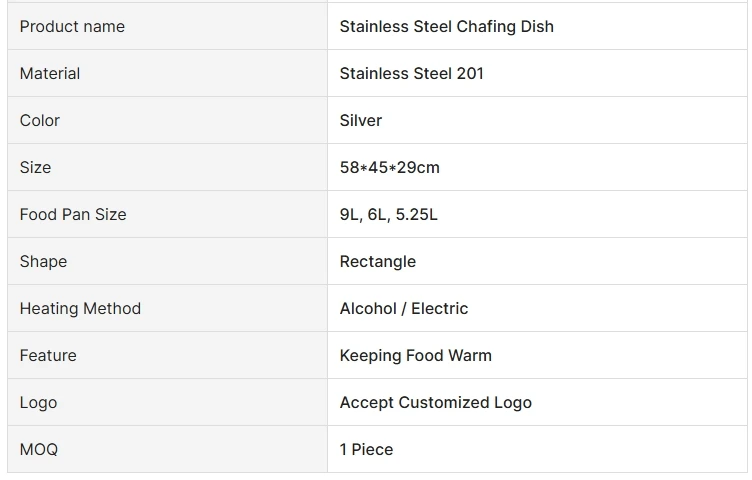Click the MOQ row label
752x480 pixels.
click(39, 450)
